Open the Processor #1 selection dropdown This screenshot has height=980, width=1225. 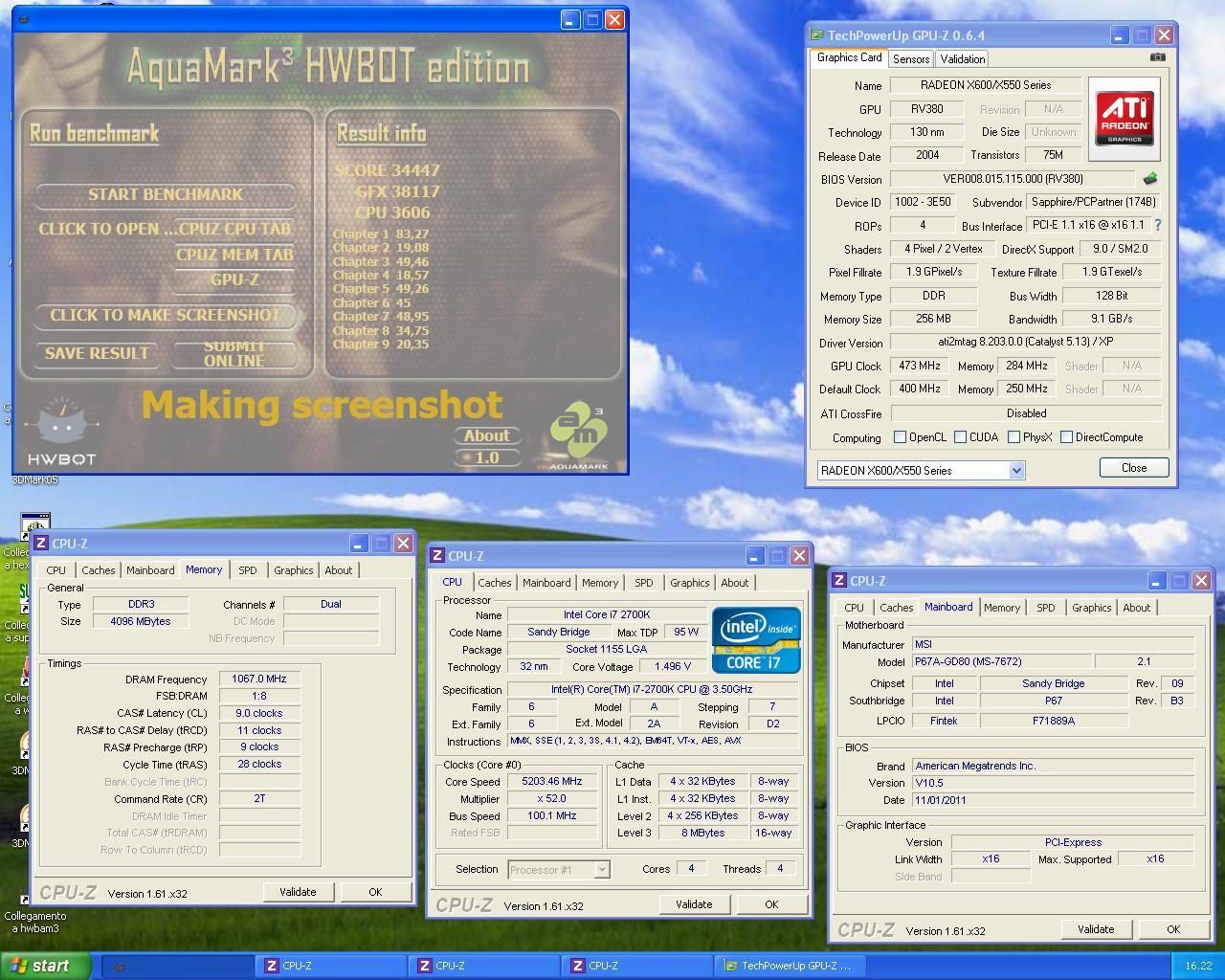click(x=558, y=870)
